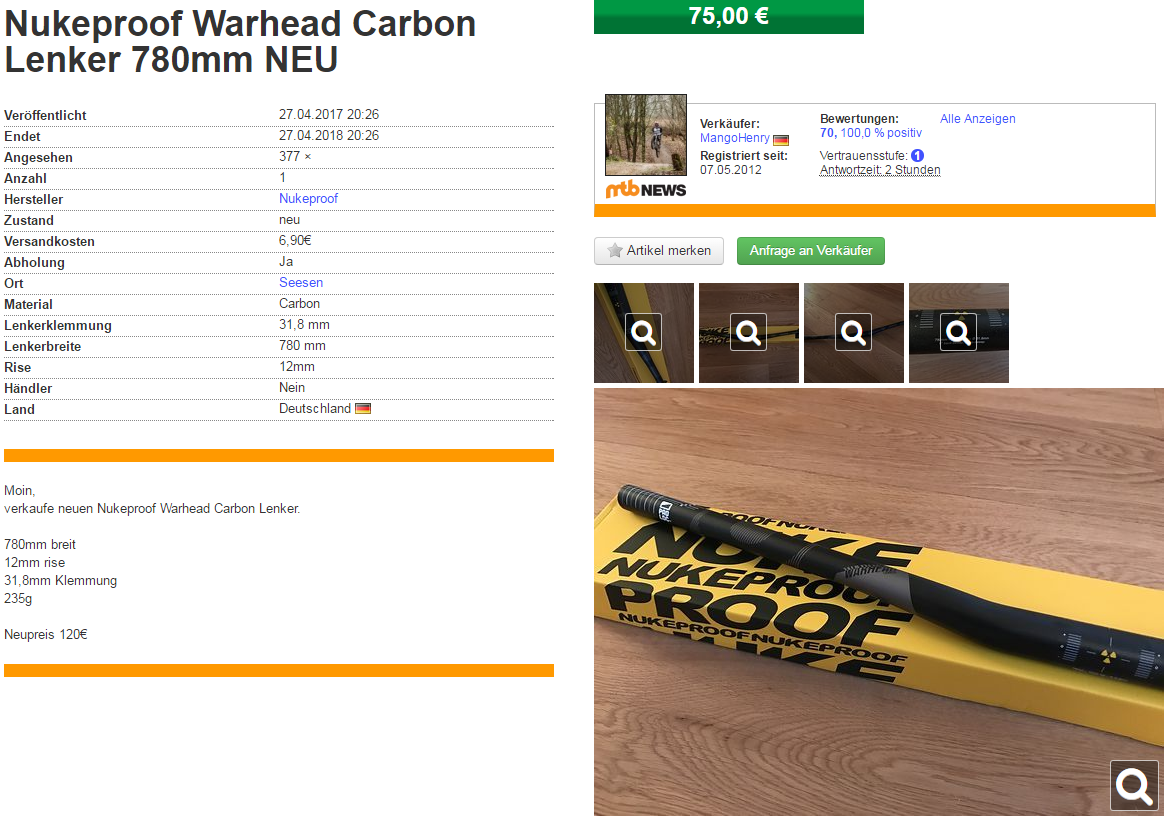1164x821 pixels.
Task: Click the blue Vertrauensstufe info badge
Action: [x=918, y=156]
